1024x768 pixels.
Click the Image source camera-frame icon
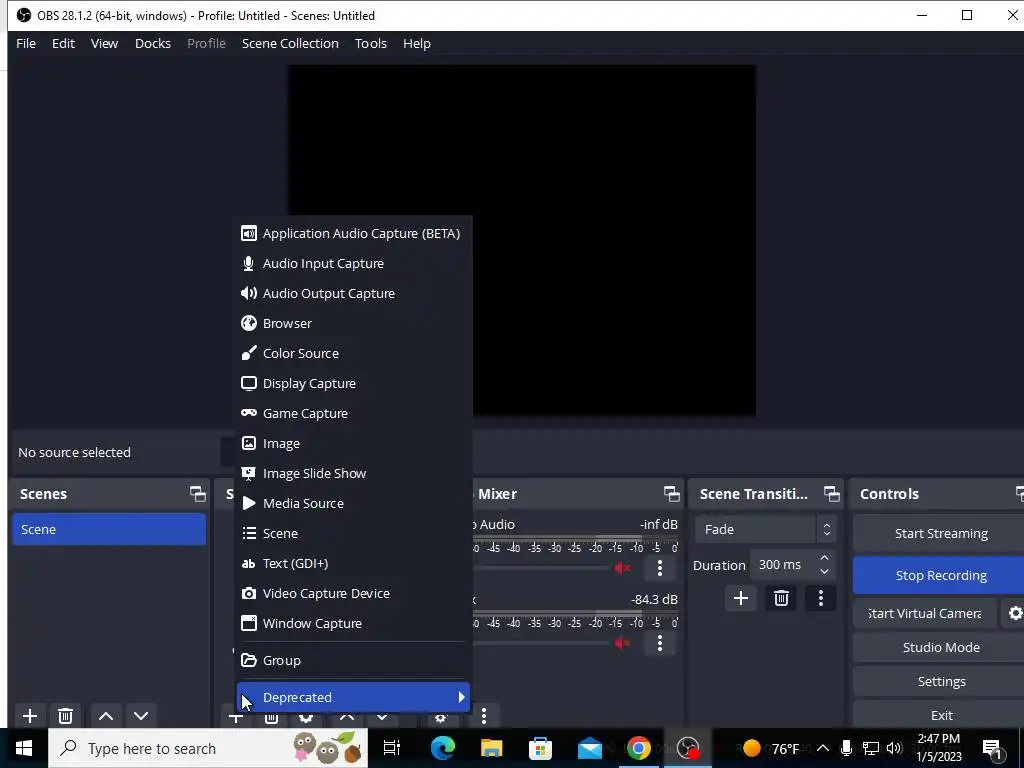tap(249, 443)
